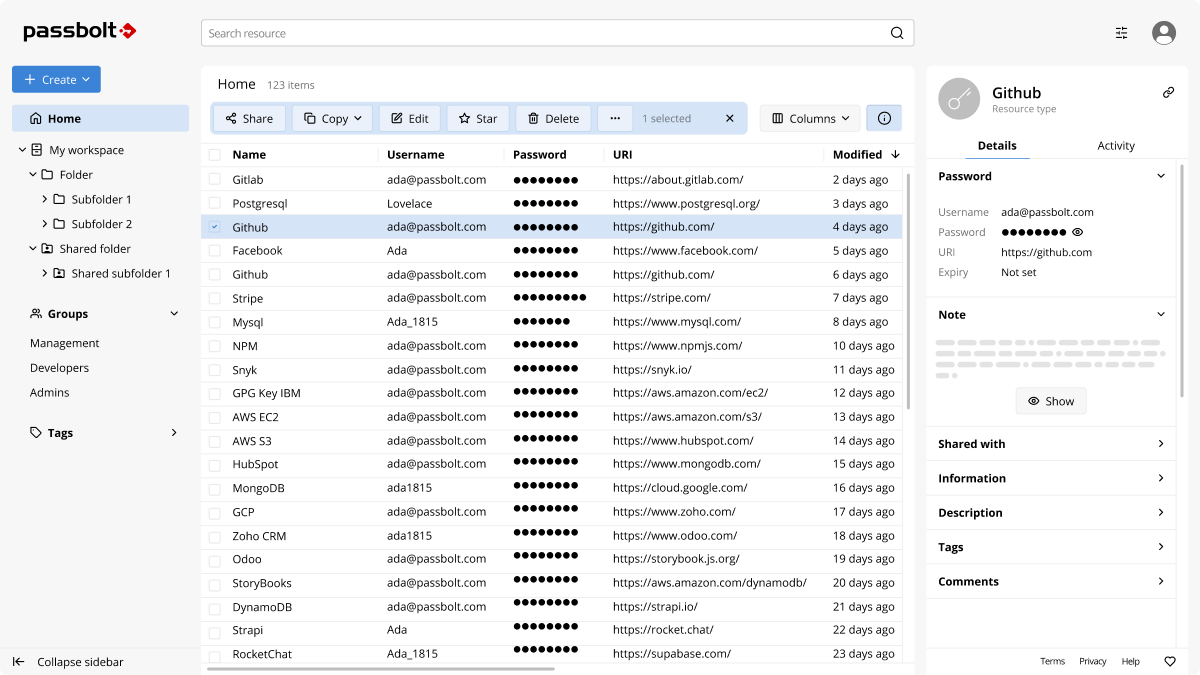Open the Management group
Image resolution: width=1200 pixels, height=675 pixels.
(65, 343)
